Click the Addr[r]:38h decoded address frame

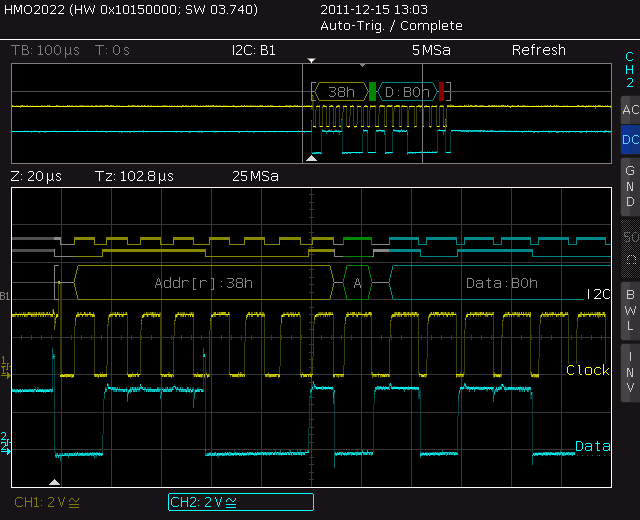(x=204, y=282)
